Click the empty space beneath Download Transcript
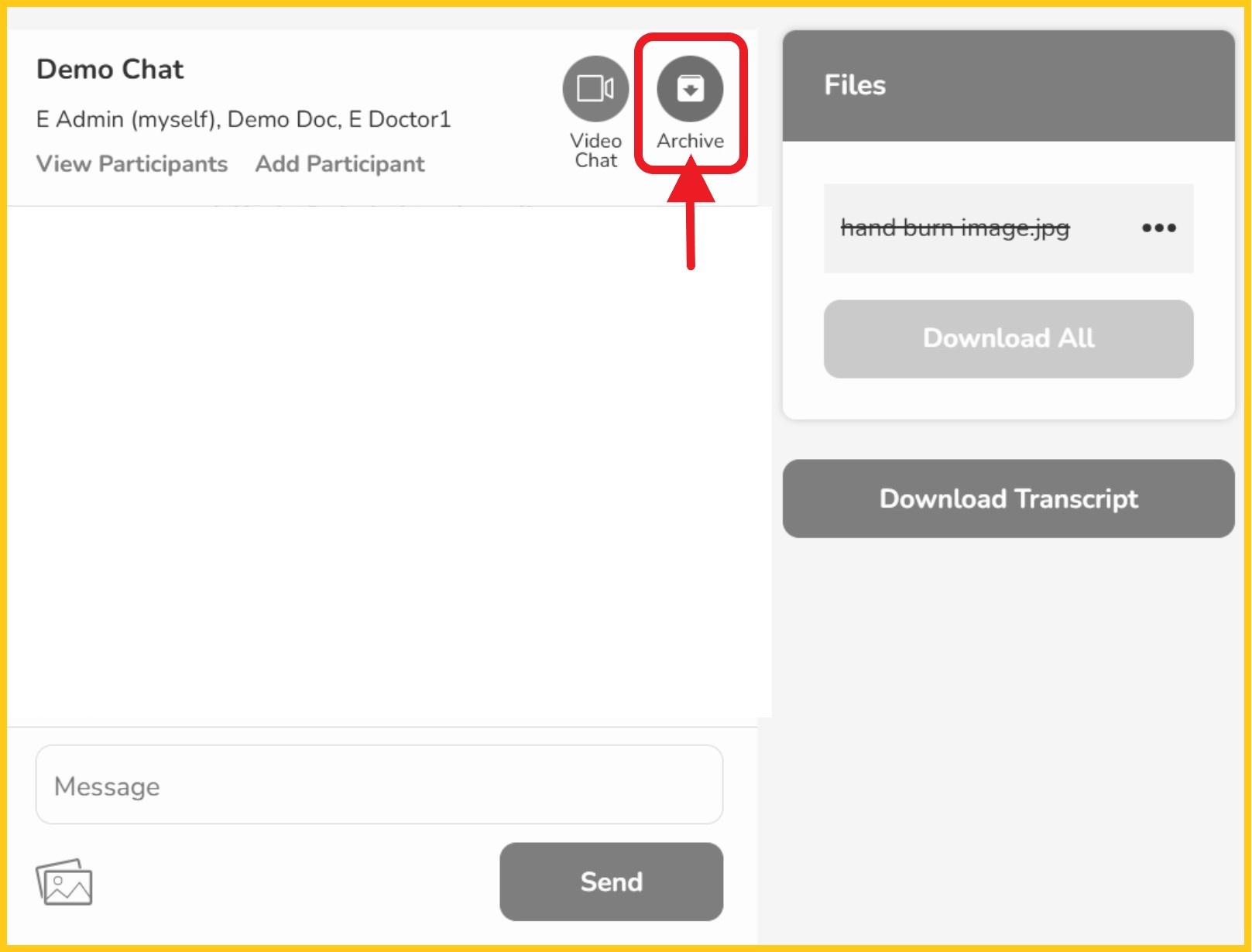This screenshot has height=952, width=1252. coord(1008,735)
